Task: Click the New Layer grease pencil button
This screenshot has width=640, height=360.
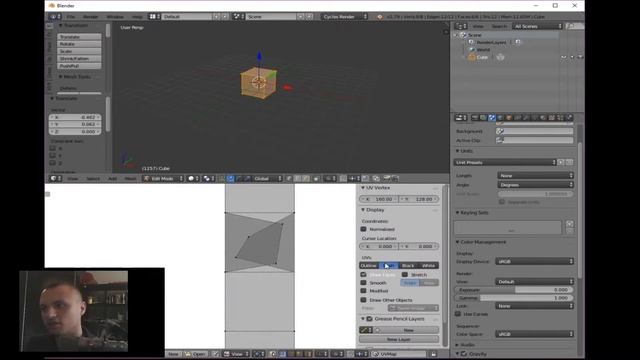Action: click(x=399, y=339)
